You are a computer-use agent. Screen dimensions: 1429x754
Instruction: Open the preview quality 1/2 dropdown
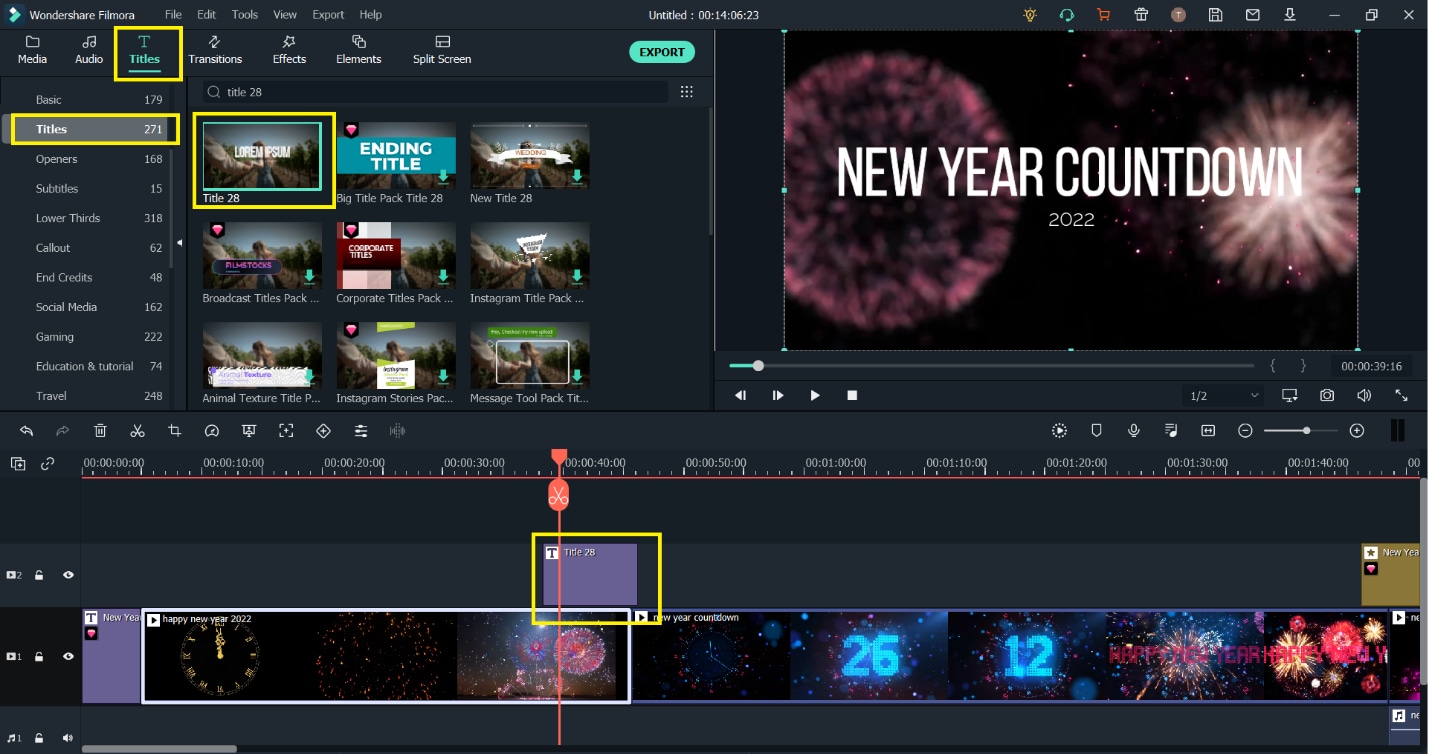click(1224, 396)
